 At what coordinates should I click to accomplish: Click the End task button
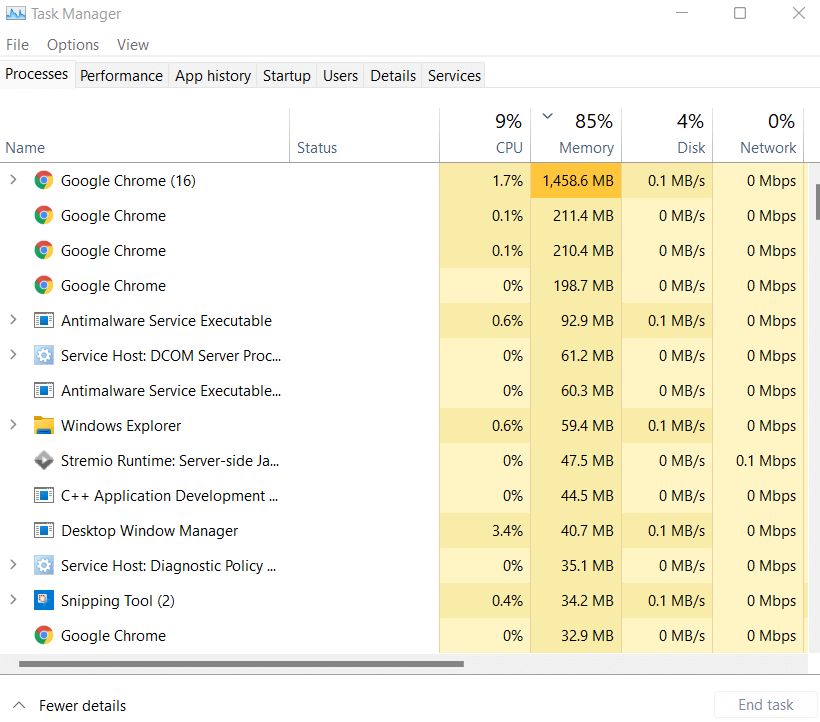(x=765, y=705)
